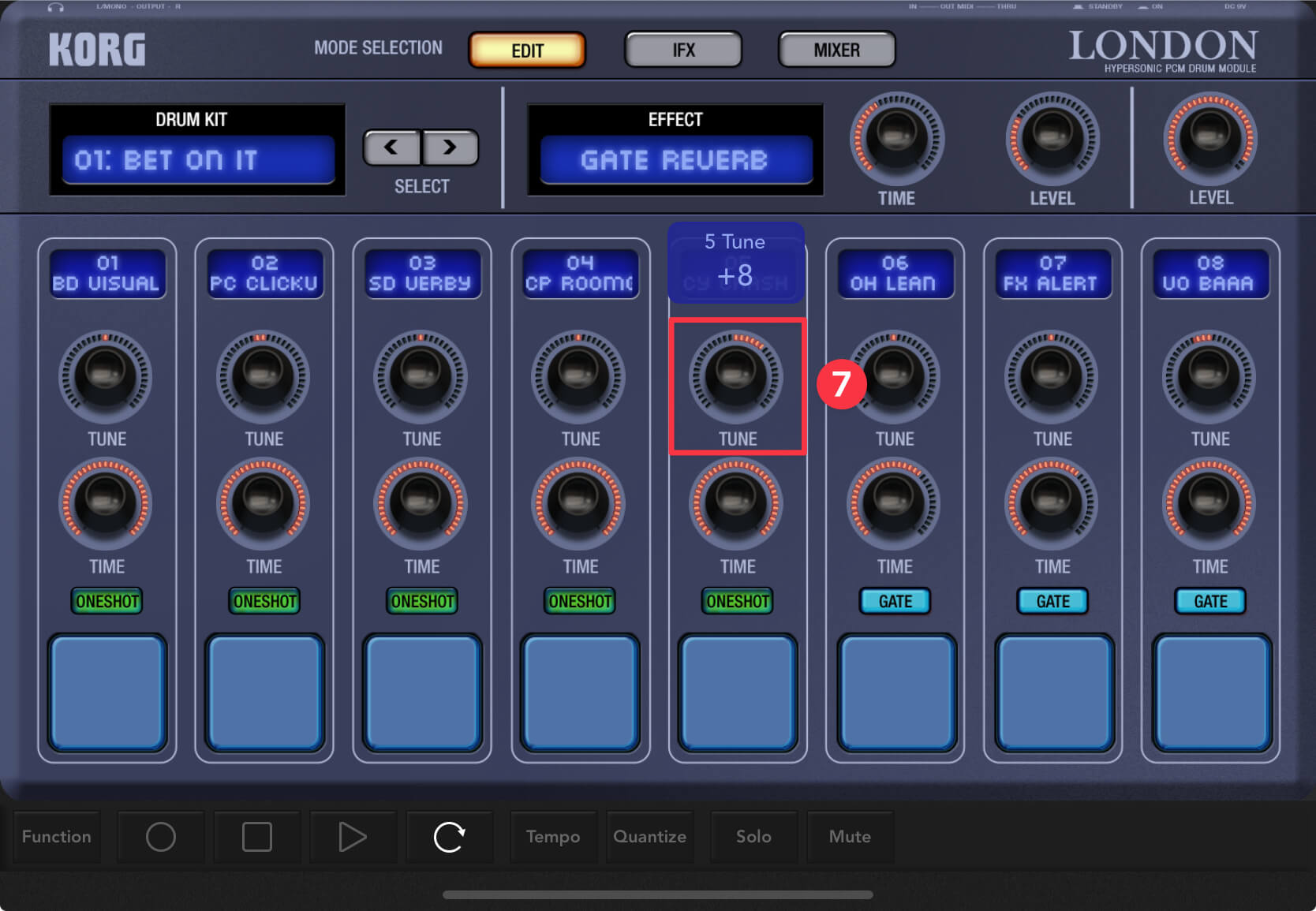The height and width of the screenshot is (911, 1316).
Task: Click the effect TIME knob
Action: click(896, 139)
